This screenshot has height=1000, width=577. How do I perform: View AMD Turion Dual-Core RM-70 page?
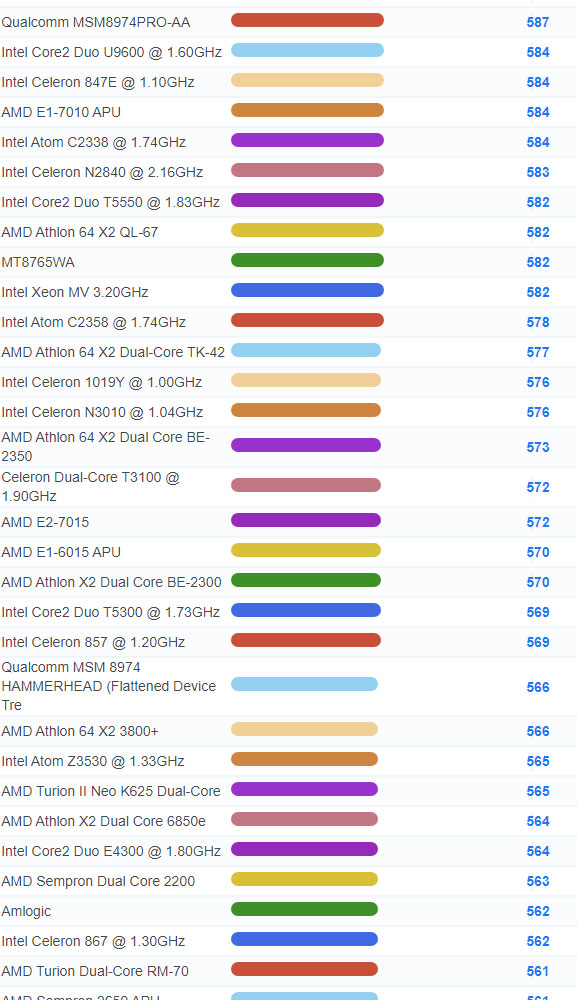point(95,971)
